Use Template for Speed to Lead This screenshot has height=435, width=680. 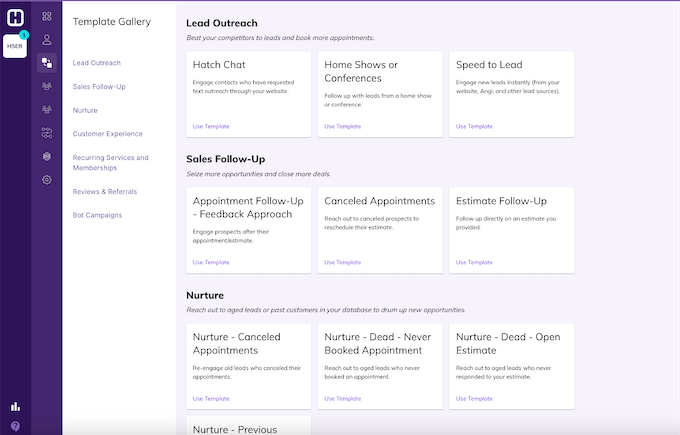[474, 126]
